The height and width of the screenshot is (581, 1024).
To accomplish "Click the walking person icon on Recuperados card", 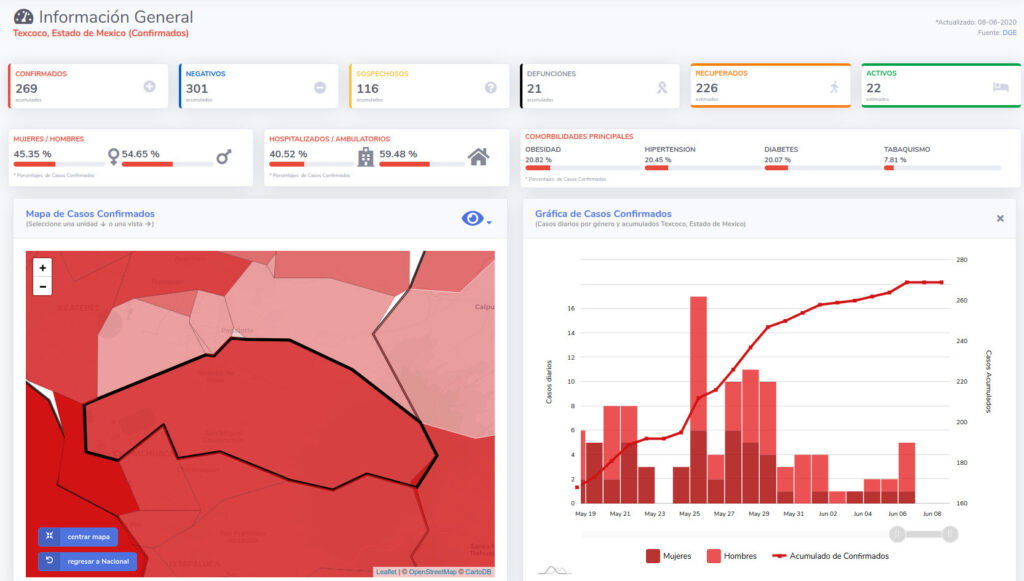I will pyautogui.click(x=834, y=87).
